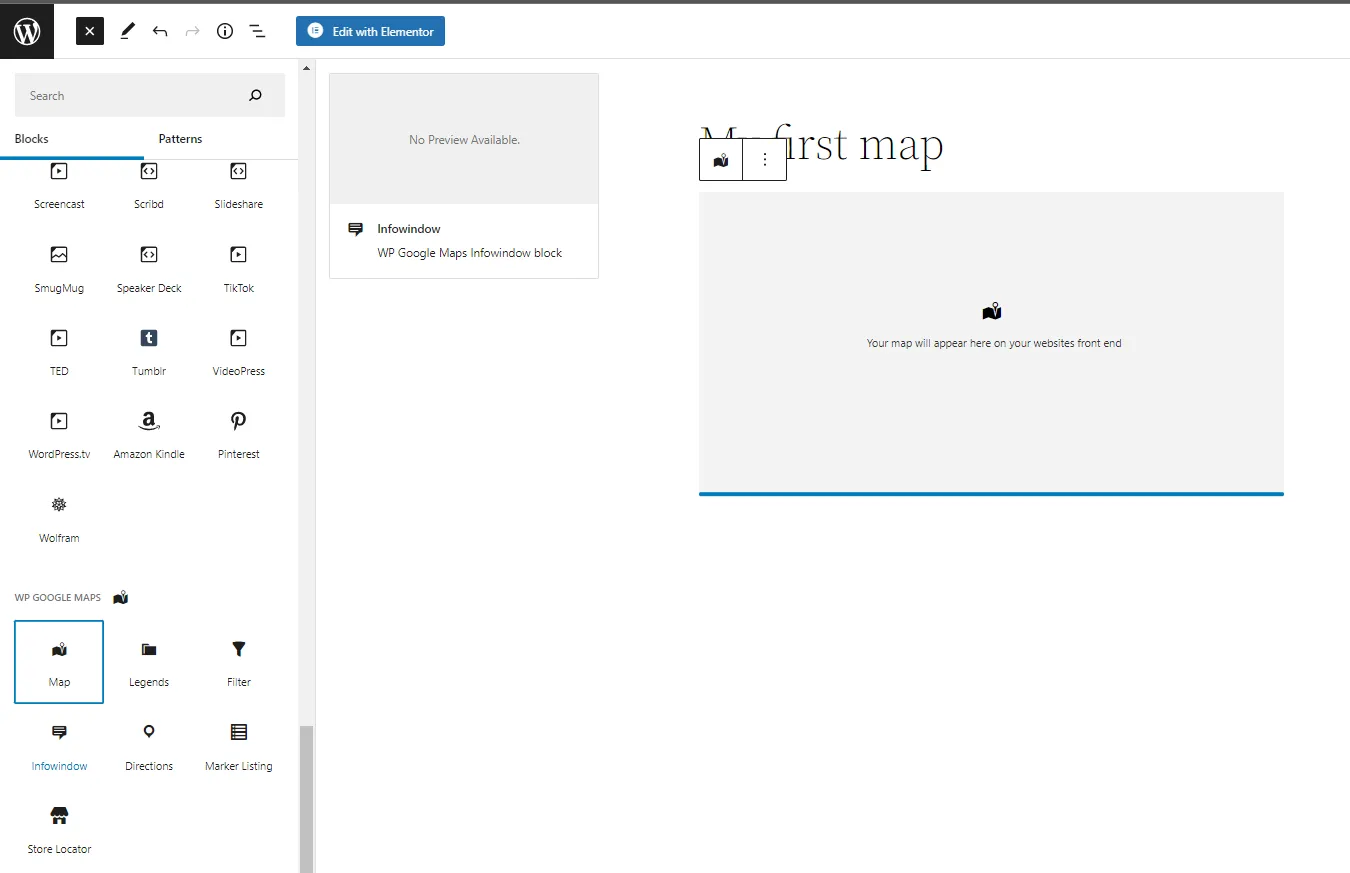Click the Edit with Elementor button
Screen dimensions: 1350x873
370,31
